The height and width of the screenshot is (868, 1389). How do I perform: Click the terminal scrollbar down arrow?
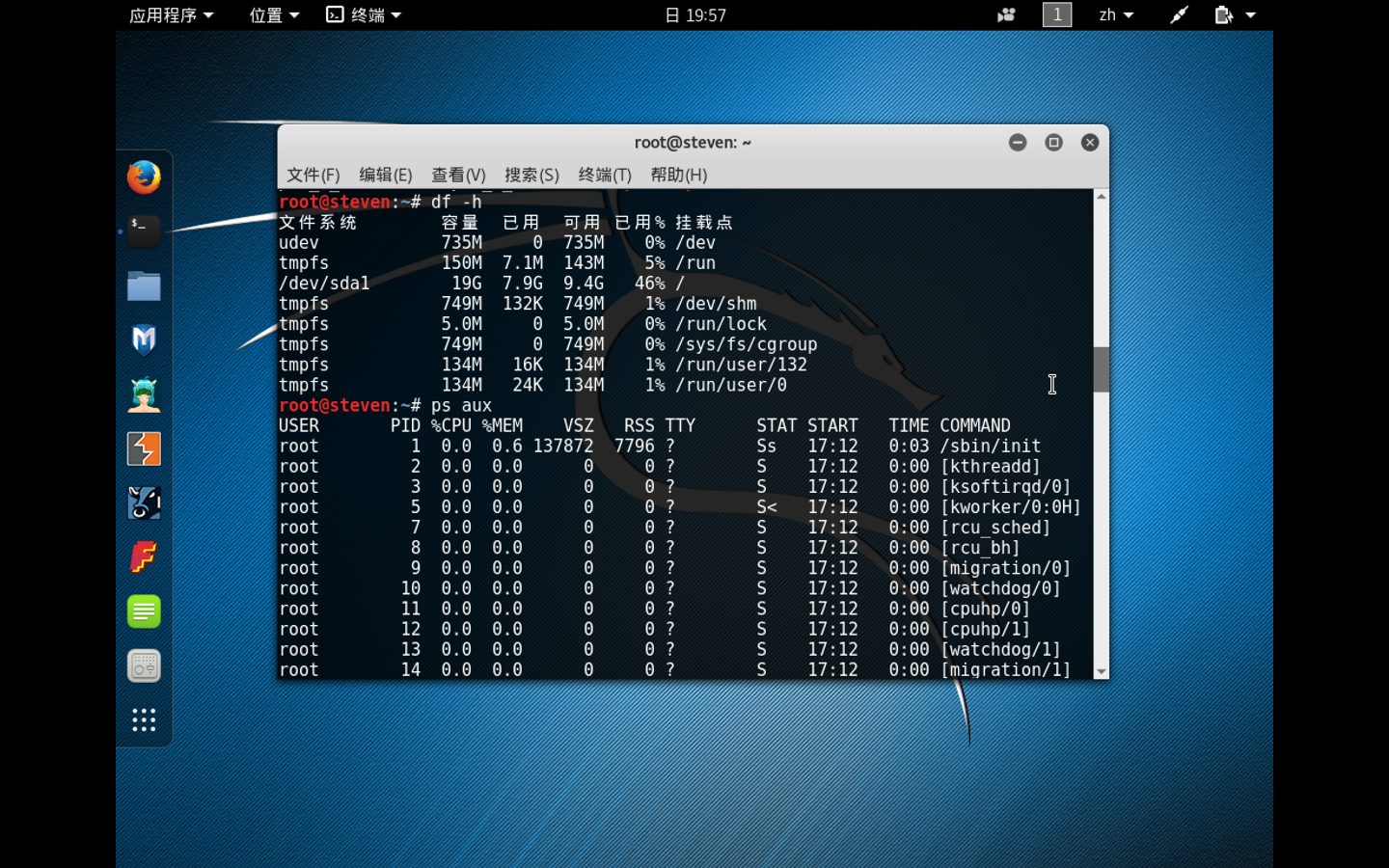[x=1101, y=671]
